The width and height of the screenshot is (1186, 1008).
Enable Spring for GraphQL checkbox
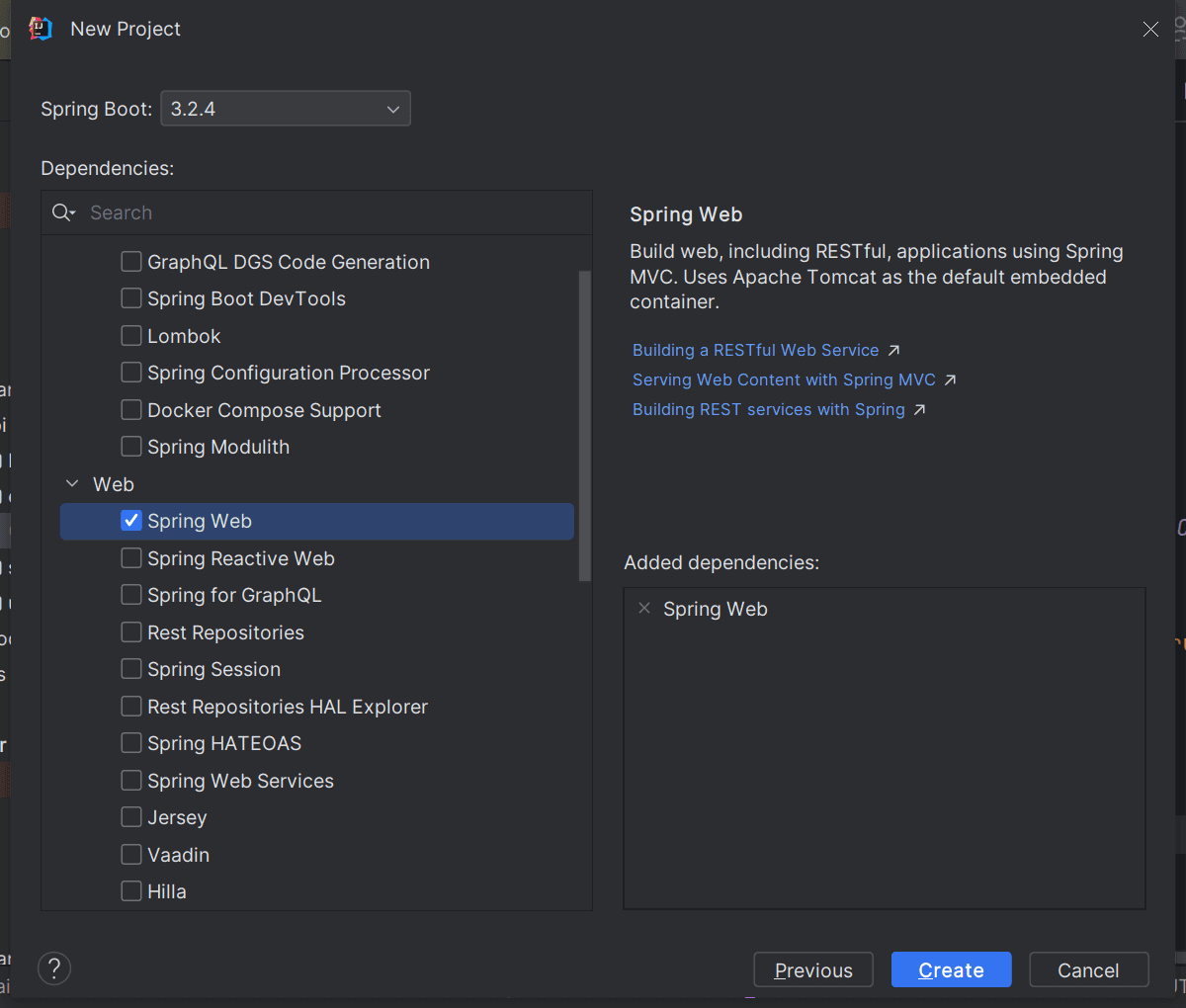[131, 595]
